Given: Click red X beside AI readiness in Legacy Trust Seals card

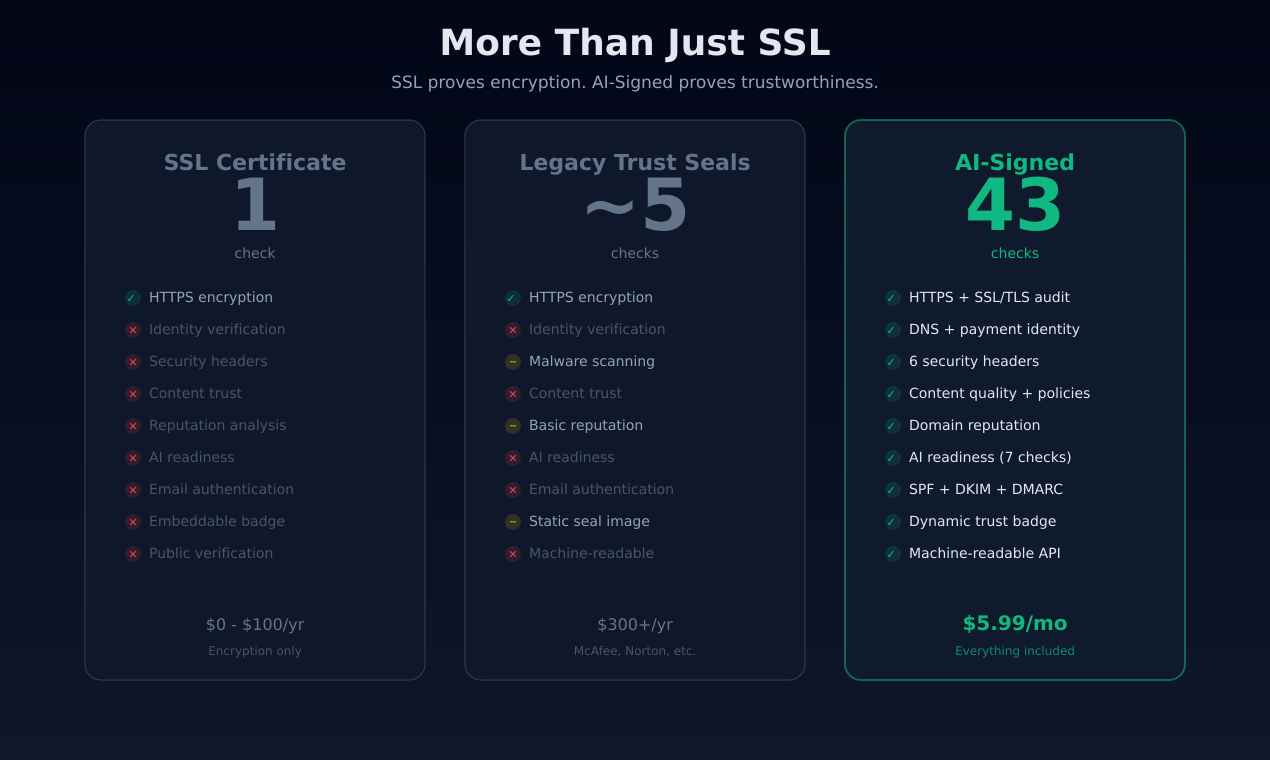Looking at the screenshot, I should coord(513,458).
